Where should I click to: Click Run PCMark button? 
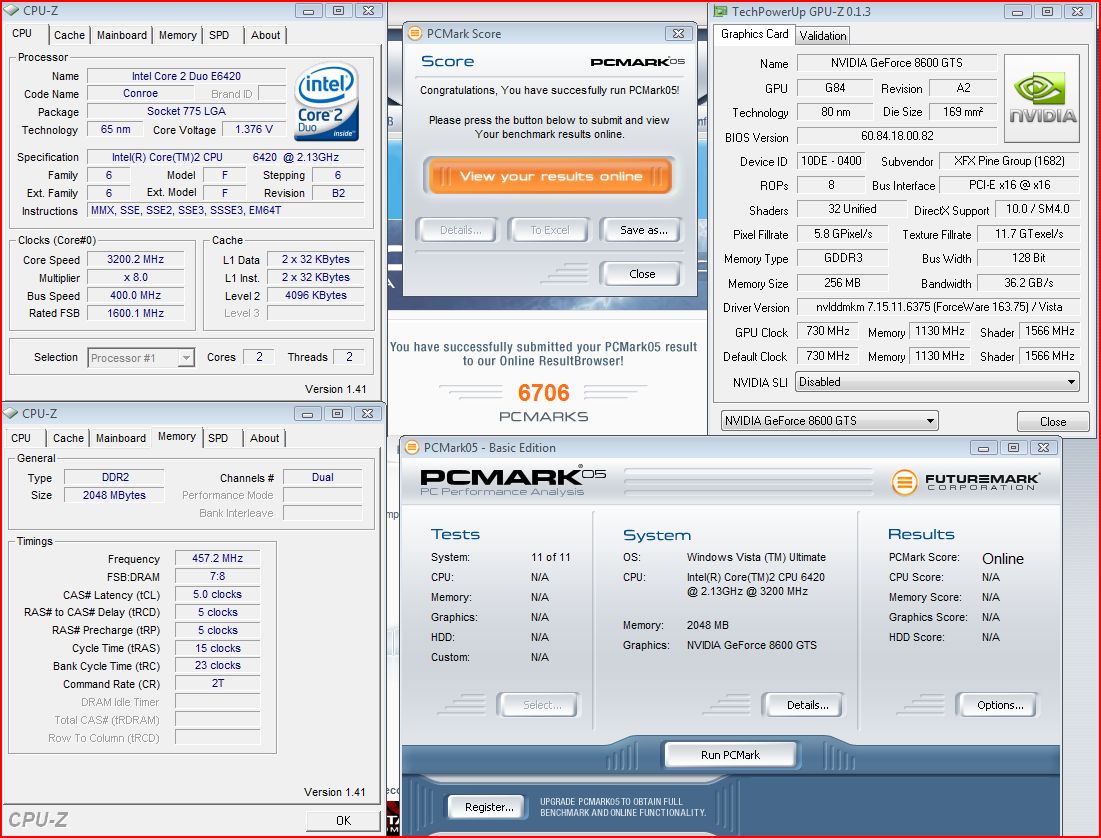pyautogui.click(x=730, y=755)
